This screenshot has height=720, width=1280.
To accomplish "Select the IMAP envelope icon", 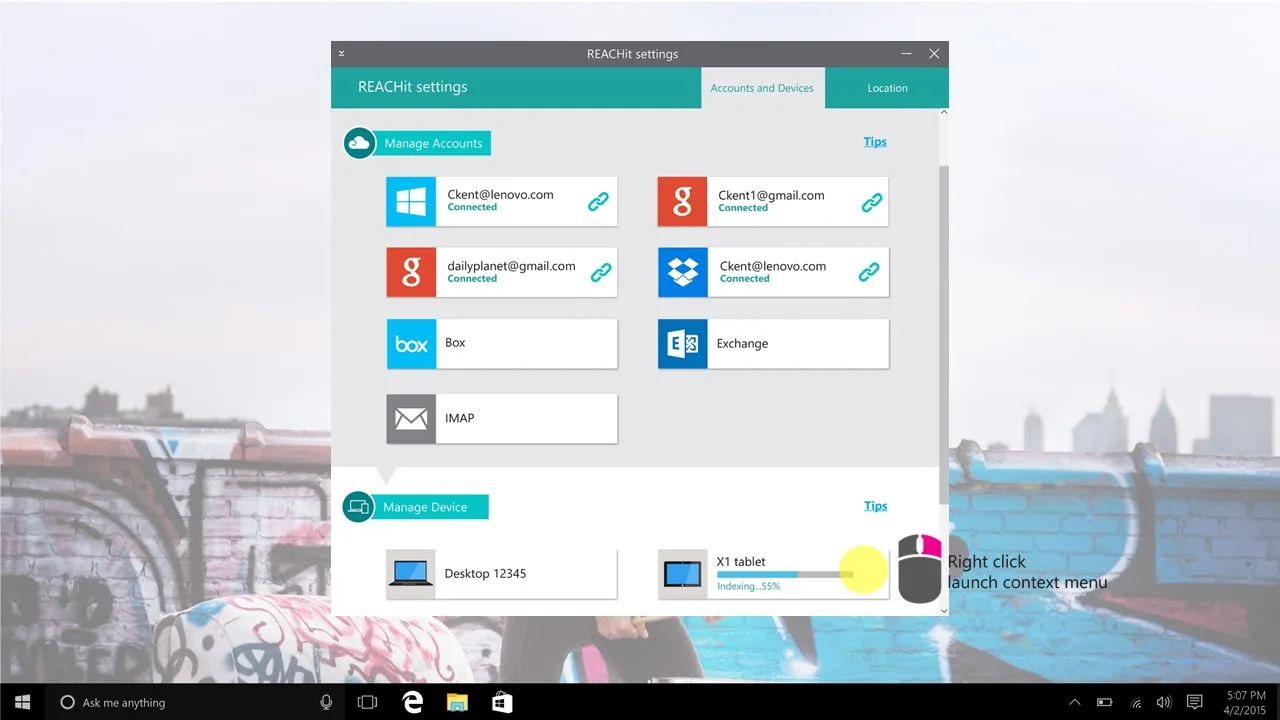I will coord(411,419).
